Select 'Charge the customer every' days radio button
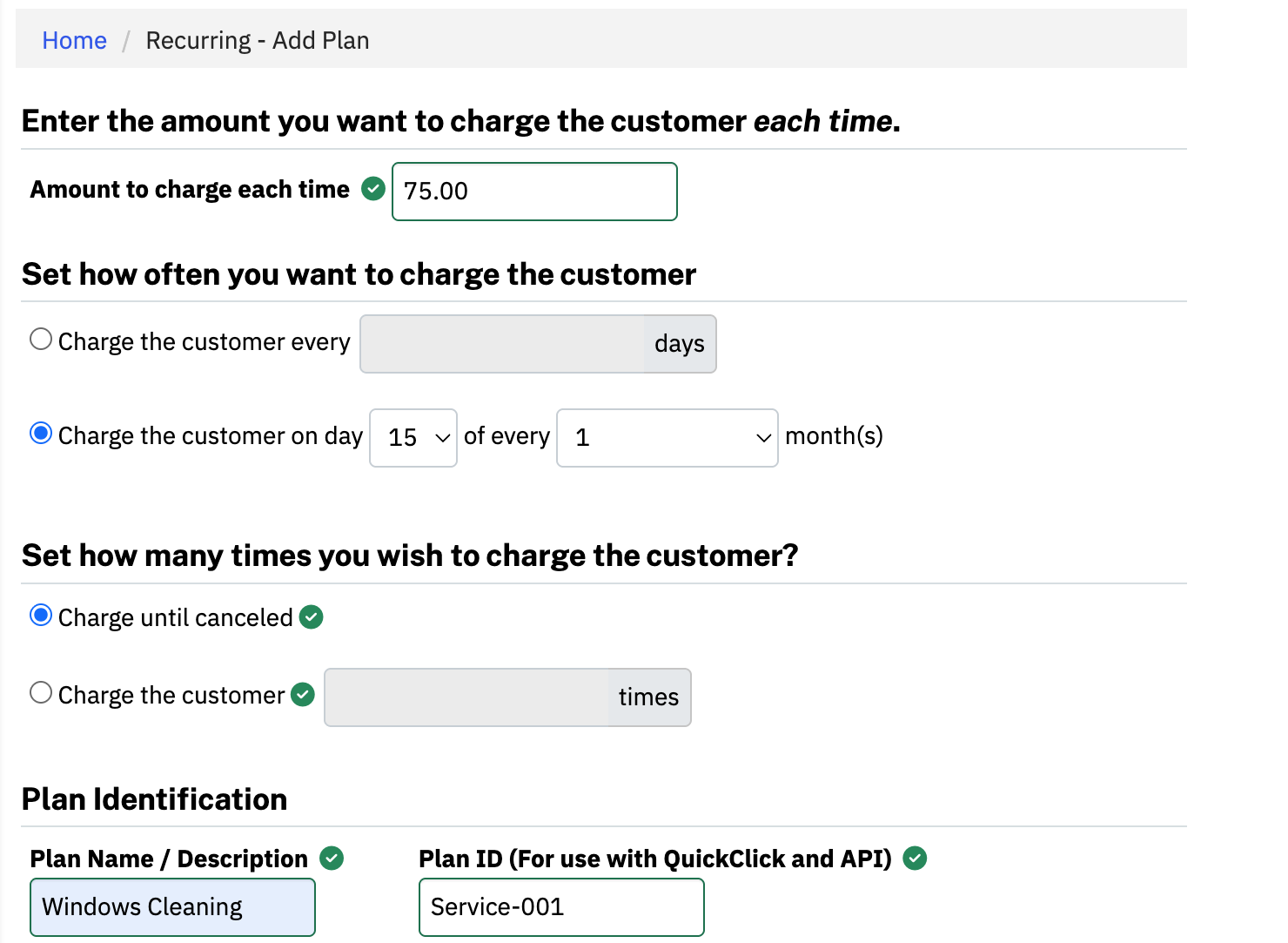 pyautogui.click(x=41, y=339)
